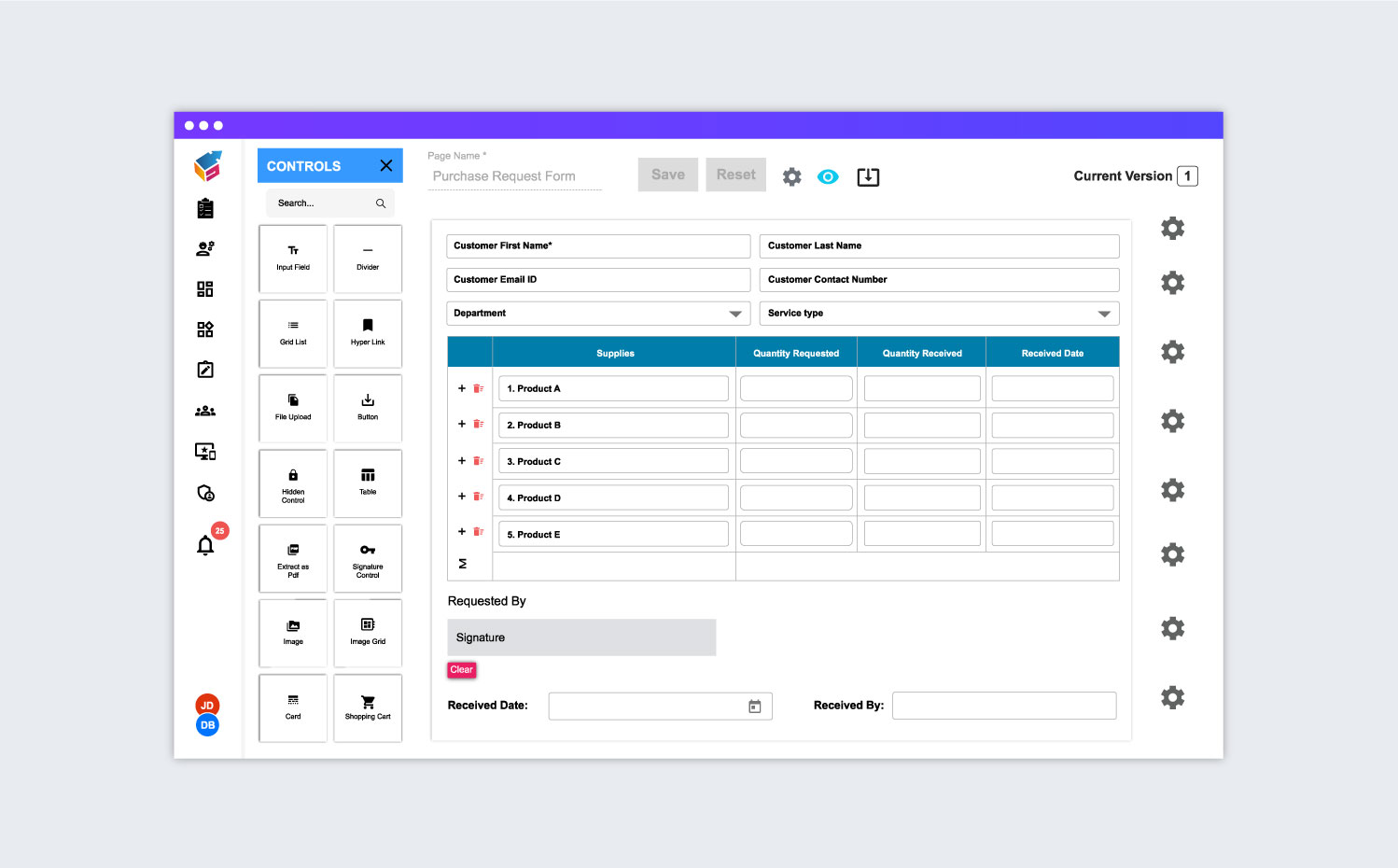Open the Received Date calendar picker
The width and height of the screenshot is (1398, 868).
[x=755, y=707]
